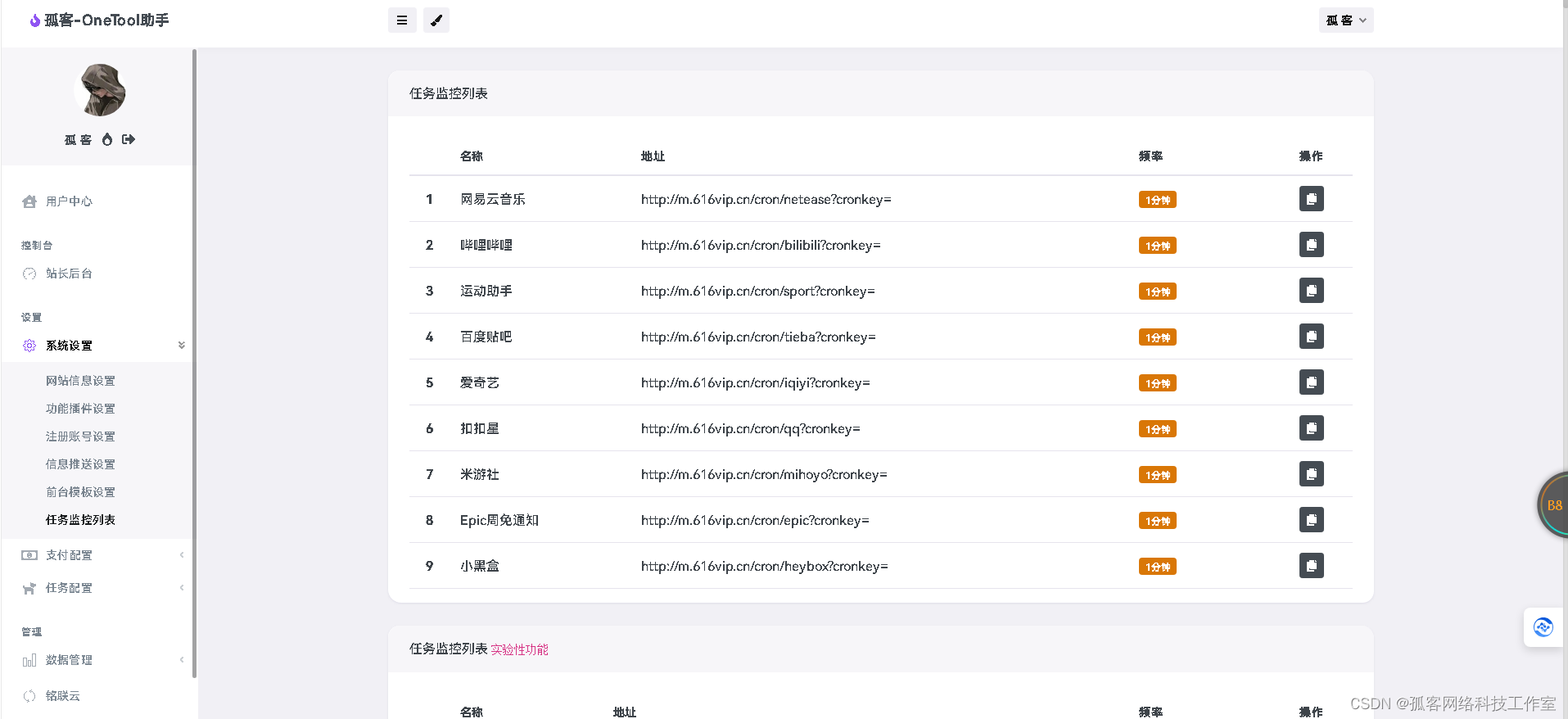
Task: Toggle the sidebar hamburger menu button
Action: (402, 20)
